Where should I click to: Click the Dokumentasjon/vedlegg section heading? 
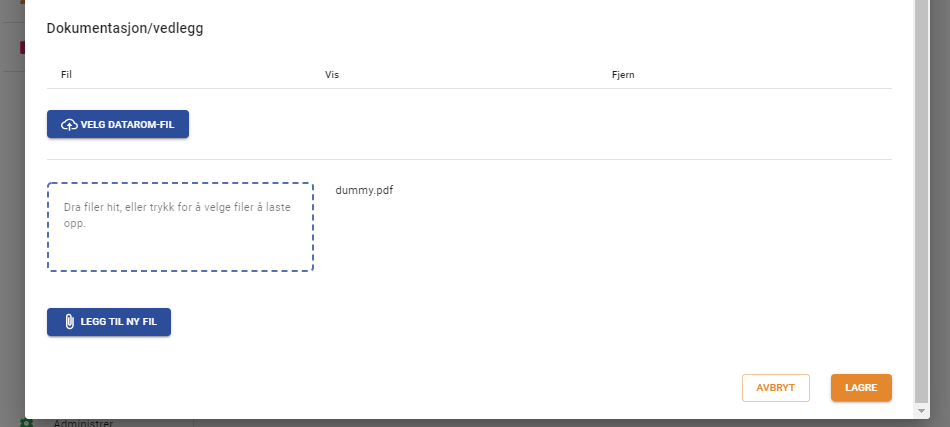point(125,28)
